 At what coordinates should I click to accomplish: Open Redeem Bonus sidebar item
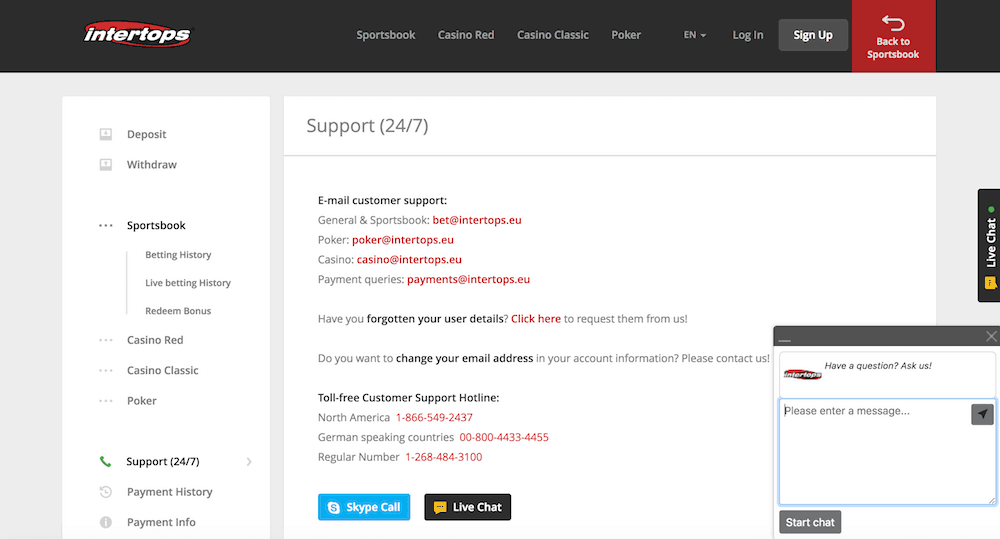[x=178, y=311]
